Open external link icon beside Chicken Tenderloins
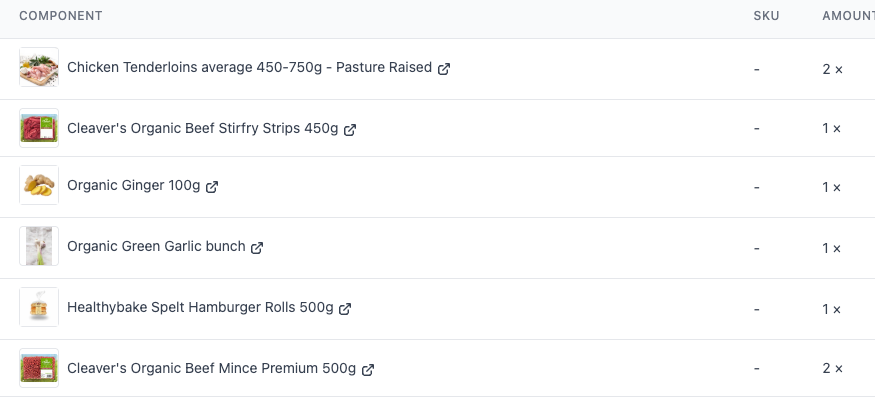The image size is (875, 402). point(444,69)
